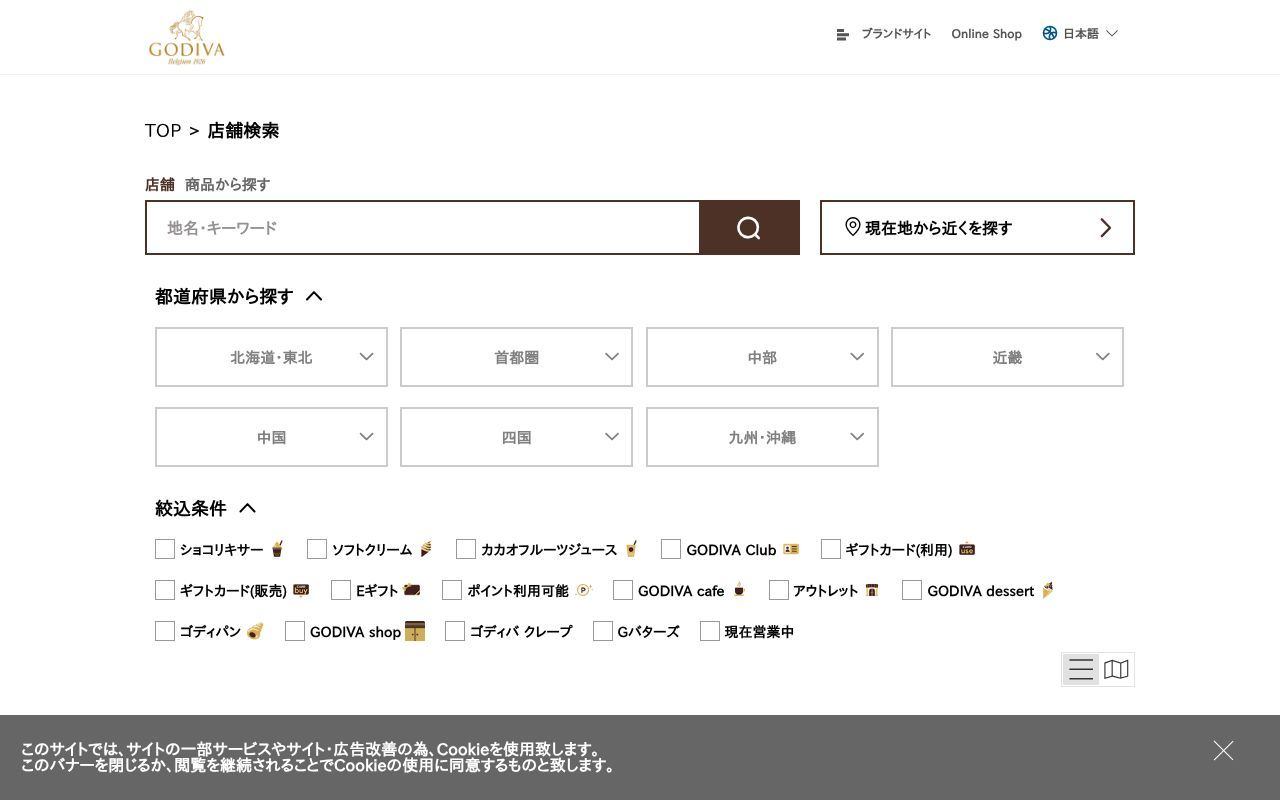Expand the 北海道・東北 region dropdown
Screen dimensions: 1280x800
[271, 357]
